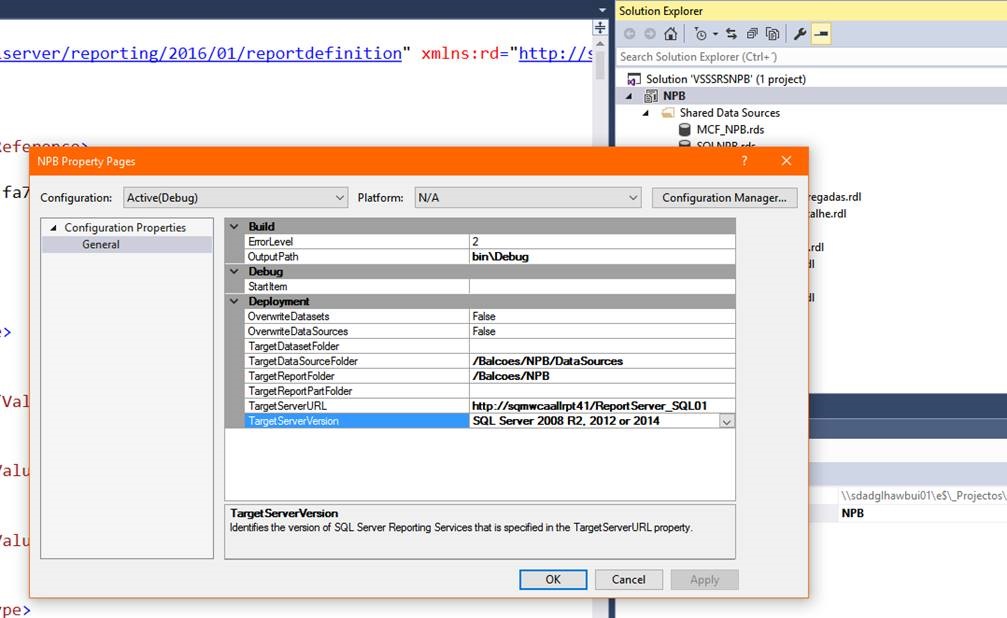Screen dimensions: 1007x618
Task: Select Solution 'VSSSRSNPB' (1 project) row
Action: (726, 79)
